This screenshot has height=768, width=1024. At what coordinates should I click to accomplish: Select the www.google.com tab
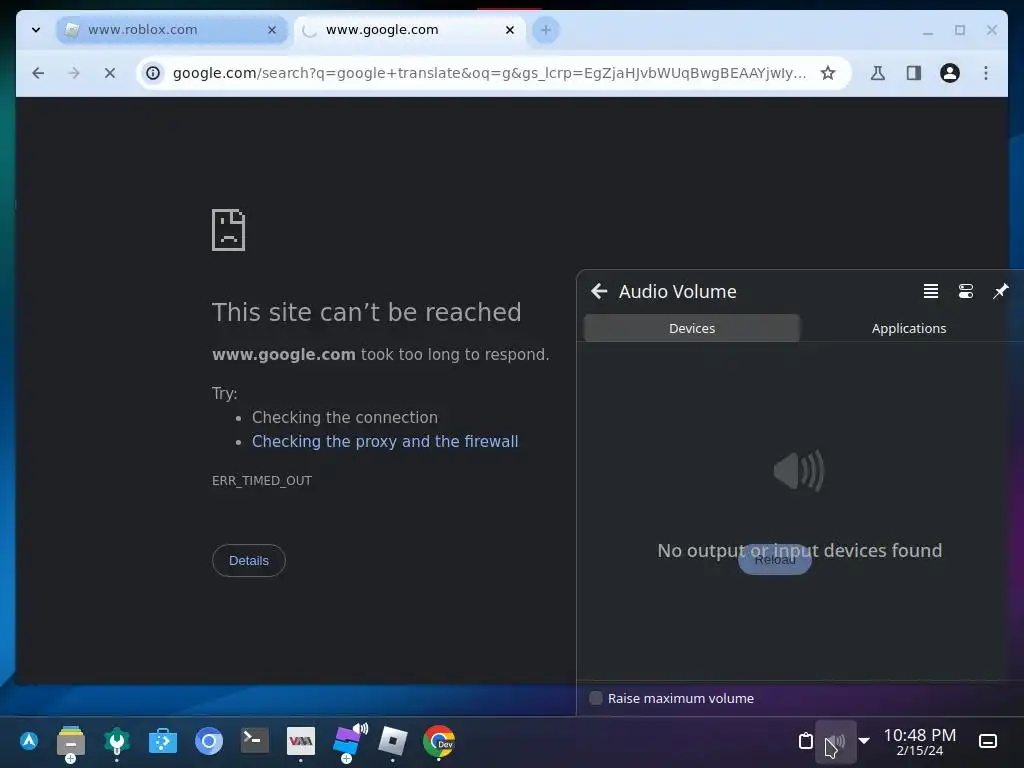[x=409, y=30]
